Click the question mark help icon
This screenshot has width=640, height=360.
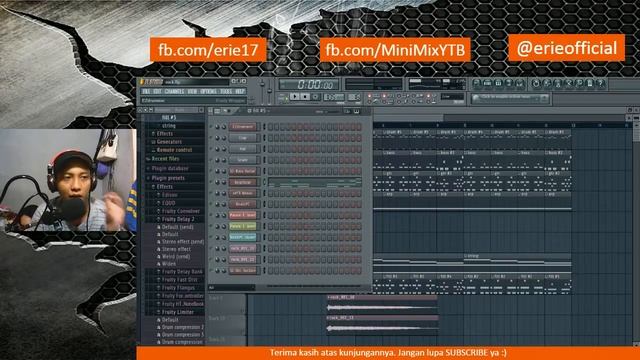pos(600,83)
